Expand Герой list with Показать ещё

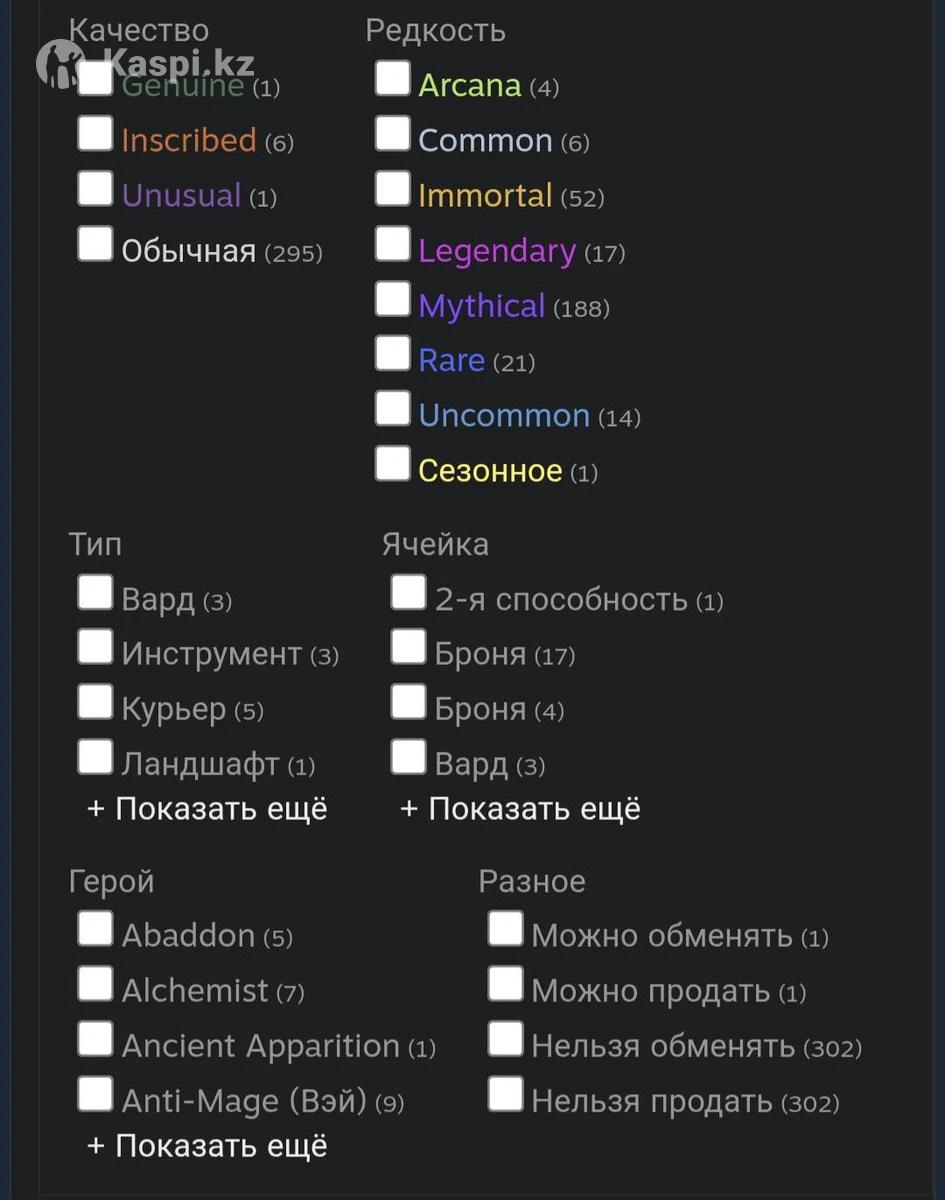tap(208, 1145)
